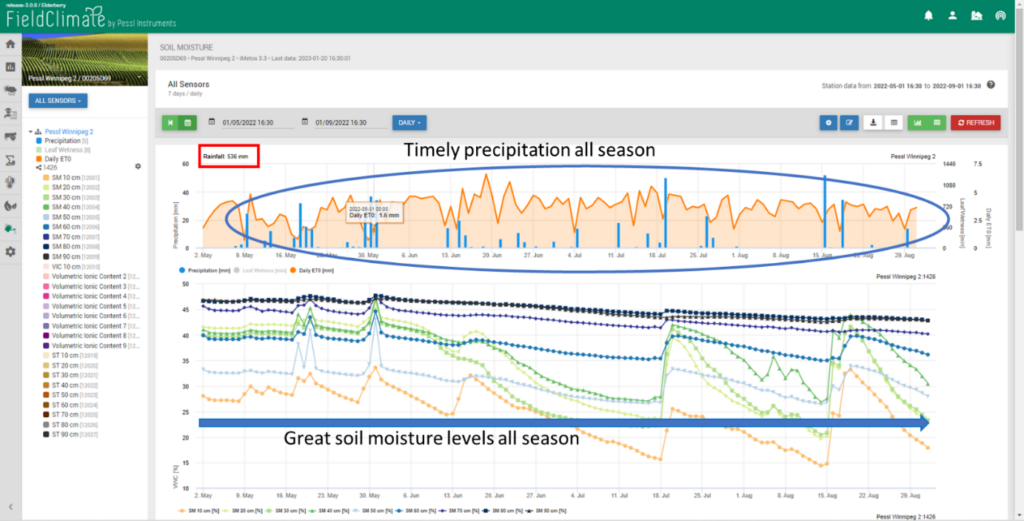This screenshot has height=521, width=1024.
Task: Open the ALL SENSORS dropdown
Action: (59, 101)
